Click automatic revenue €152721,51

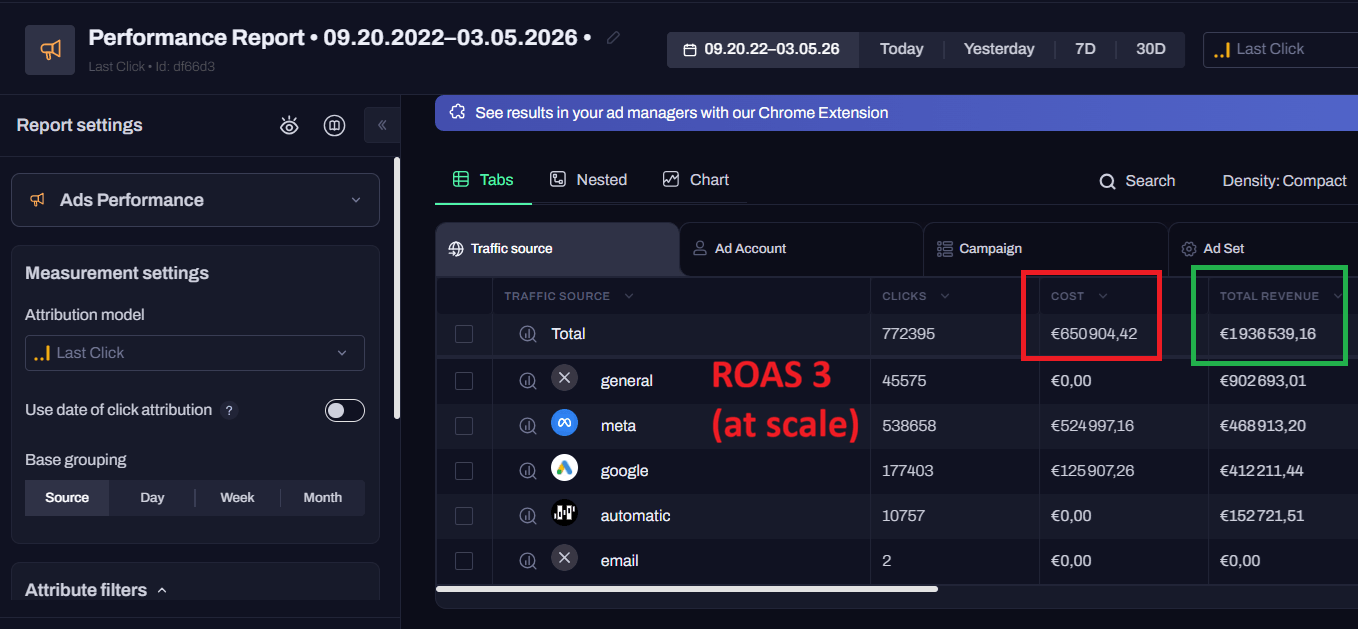[x=1261, y=516]
